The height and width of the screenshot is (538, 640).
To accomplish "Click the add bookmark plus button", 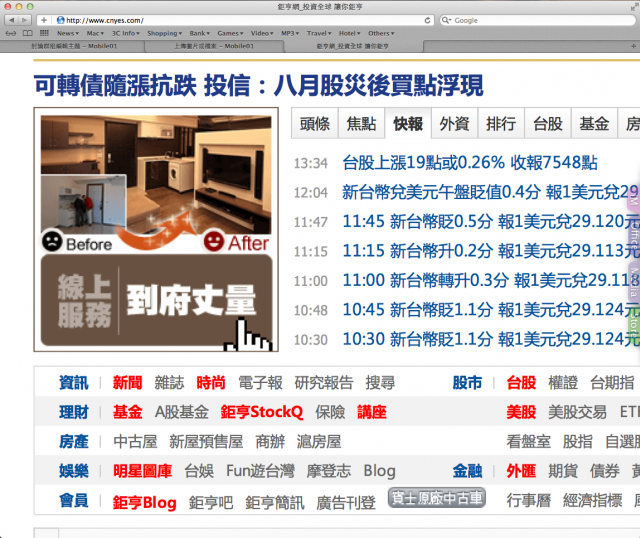I will point(44,20).
